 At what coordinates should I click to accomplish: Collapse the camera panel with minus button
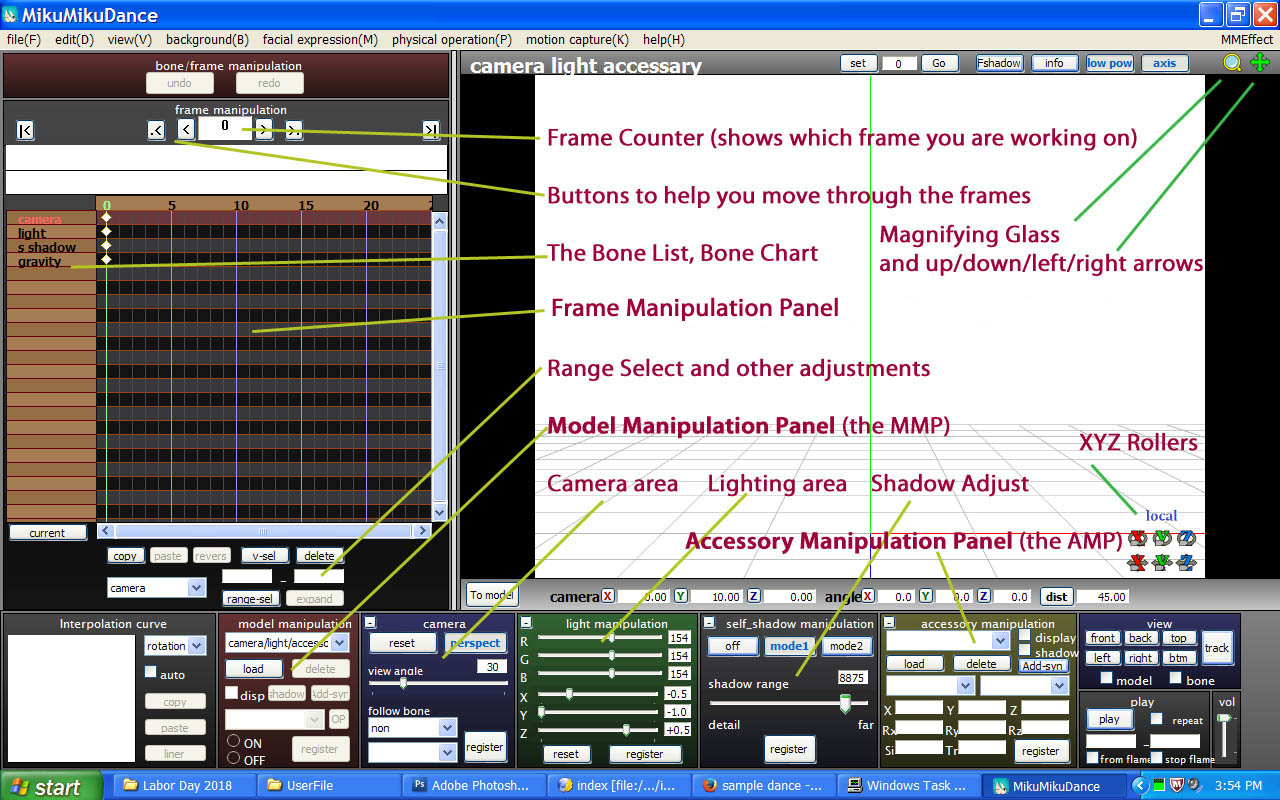pyautogui.click(x=372, y=623)
